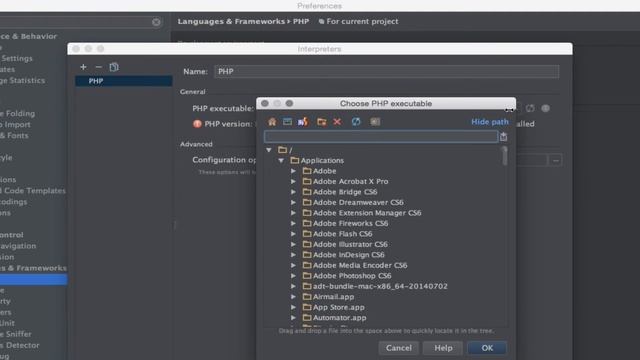Select Languages & Frameworks category in sidebar

pos(33,268)
